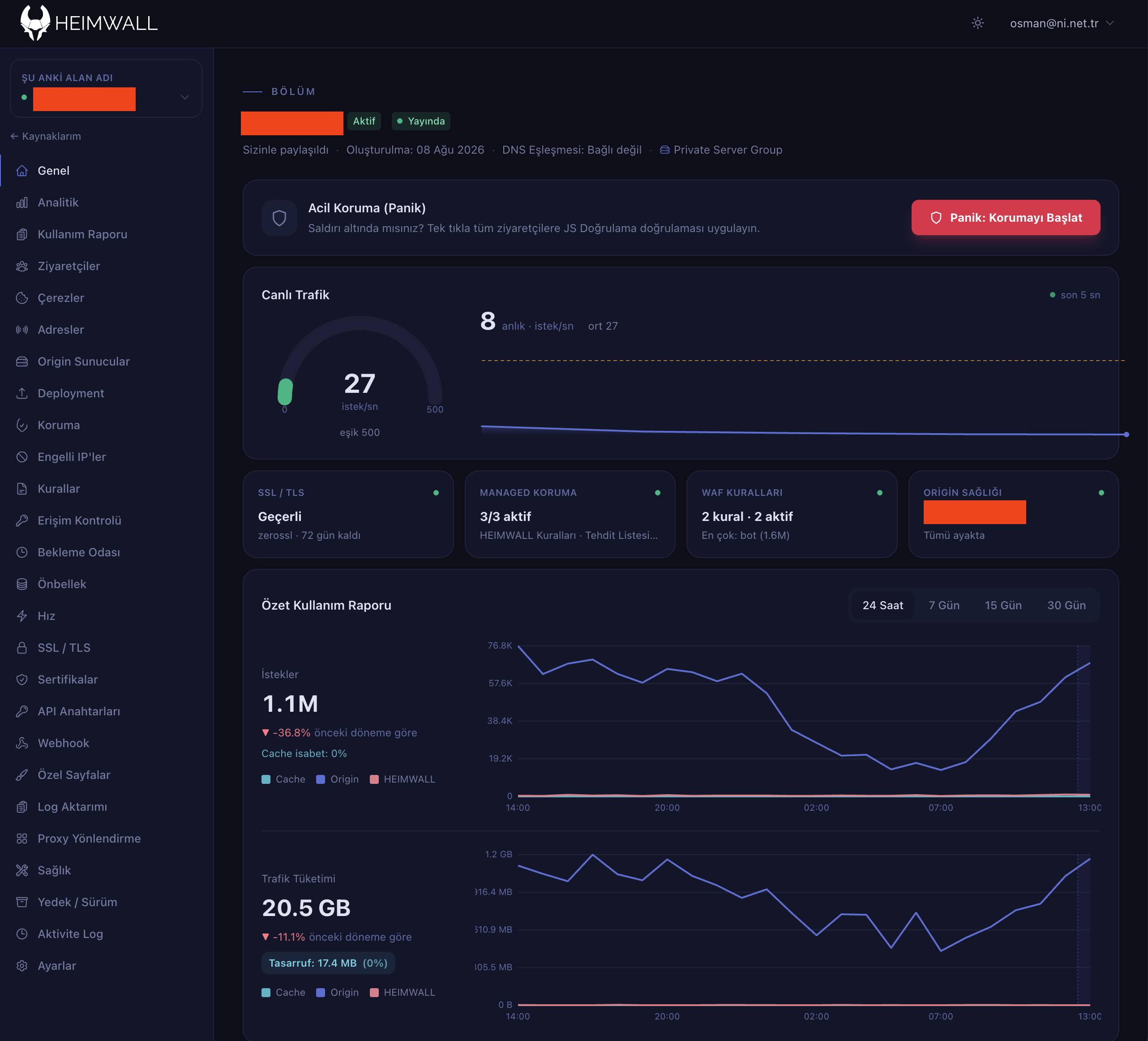The width and height of the screenshot is (1148, 1041).
Task: Open the osman@ni.net.tr account dropdown
Action: [1062, 23]
